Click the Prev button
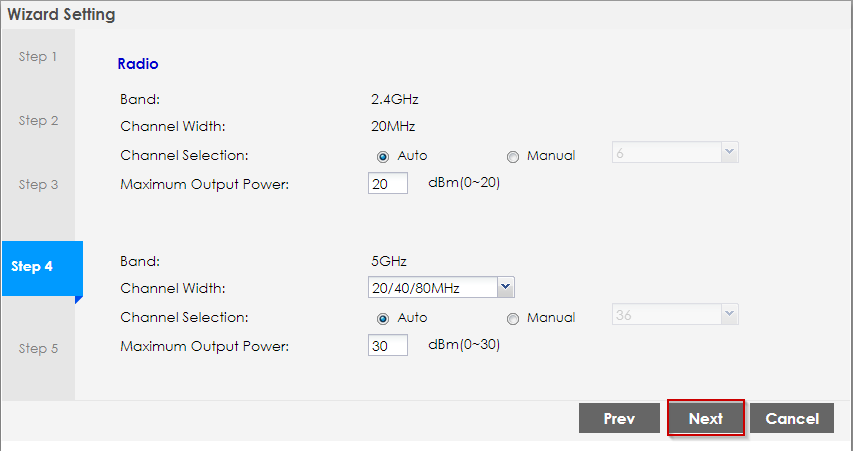 [x=619, y=419]
